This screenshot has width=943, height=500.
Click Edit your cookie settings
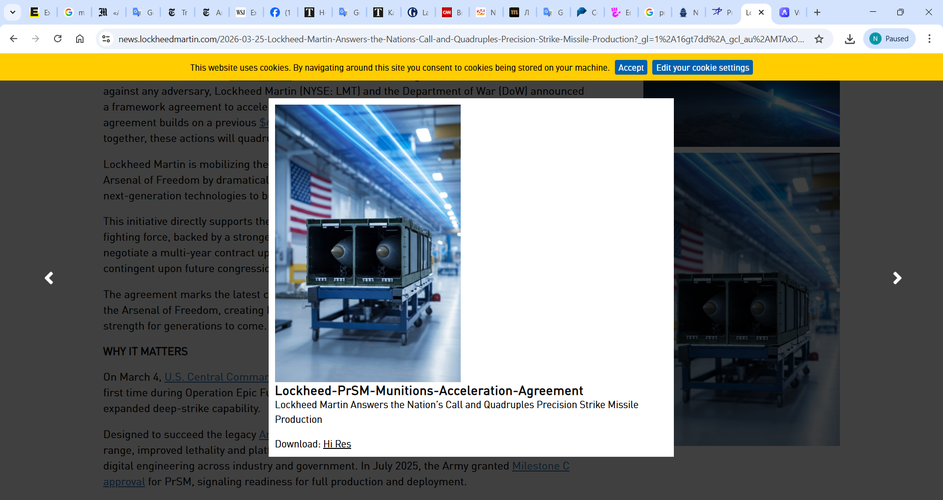[702, 67]
